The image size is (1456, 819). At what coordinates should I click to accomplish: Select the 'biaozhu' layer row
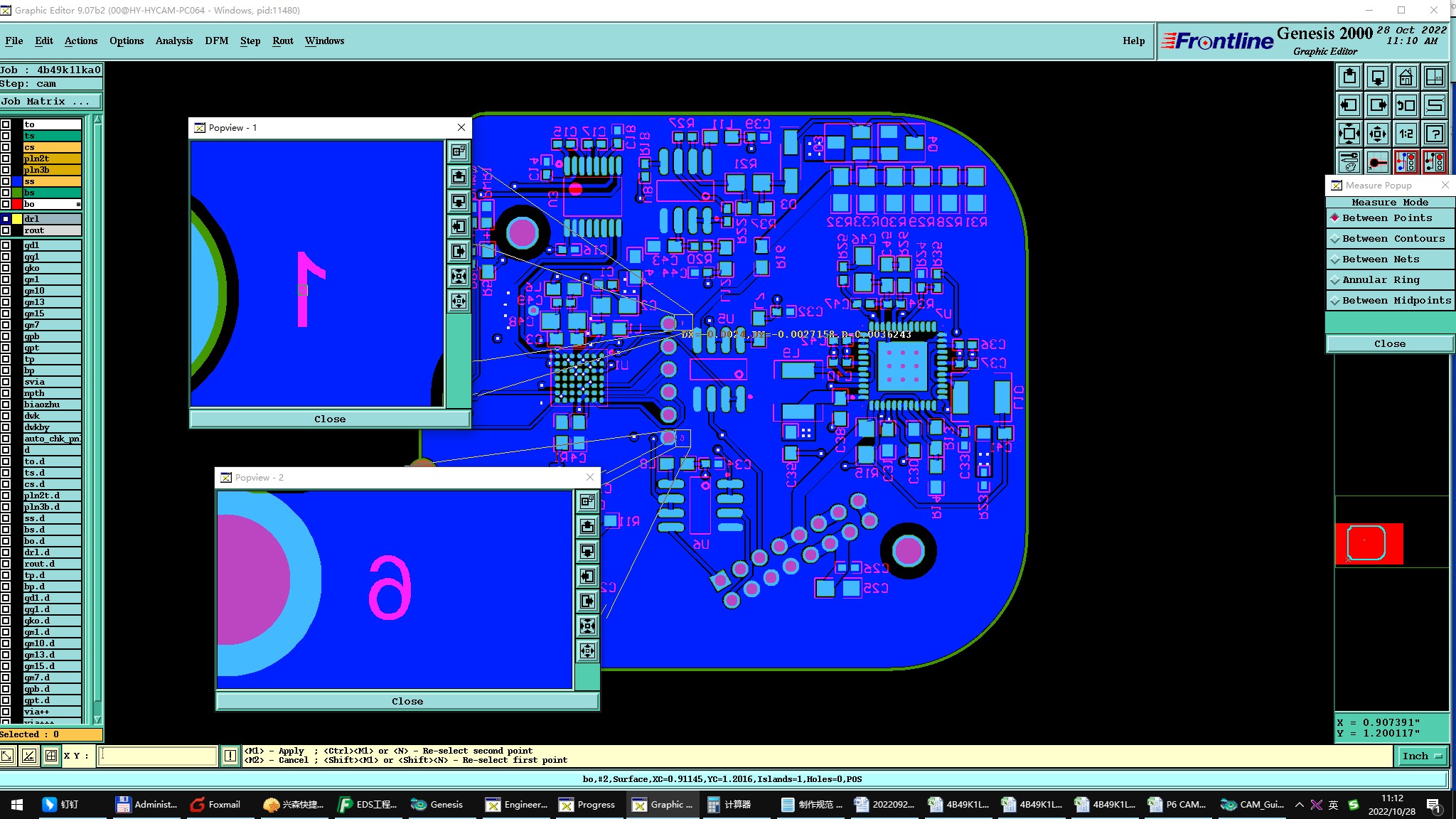coord(52,405)
